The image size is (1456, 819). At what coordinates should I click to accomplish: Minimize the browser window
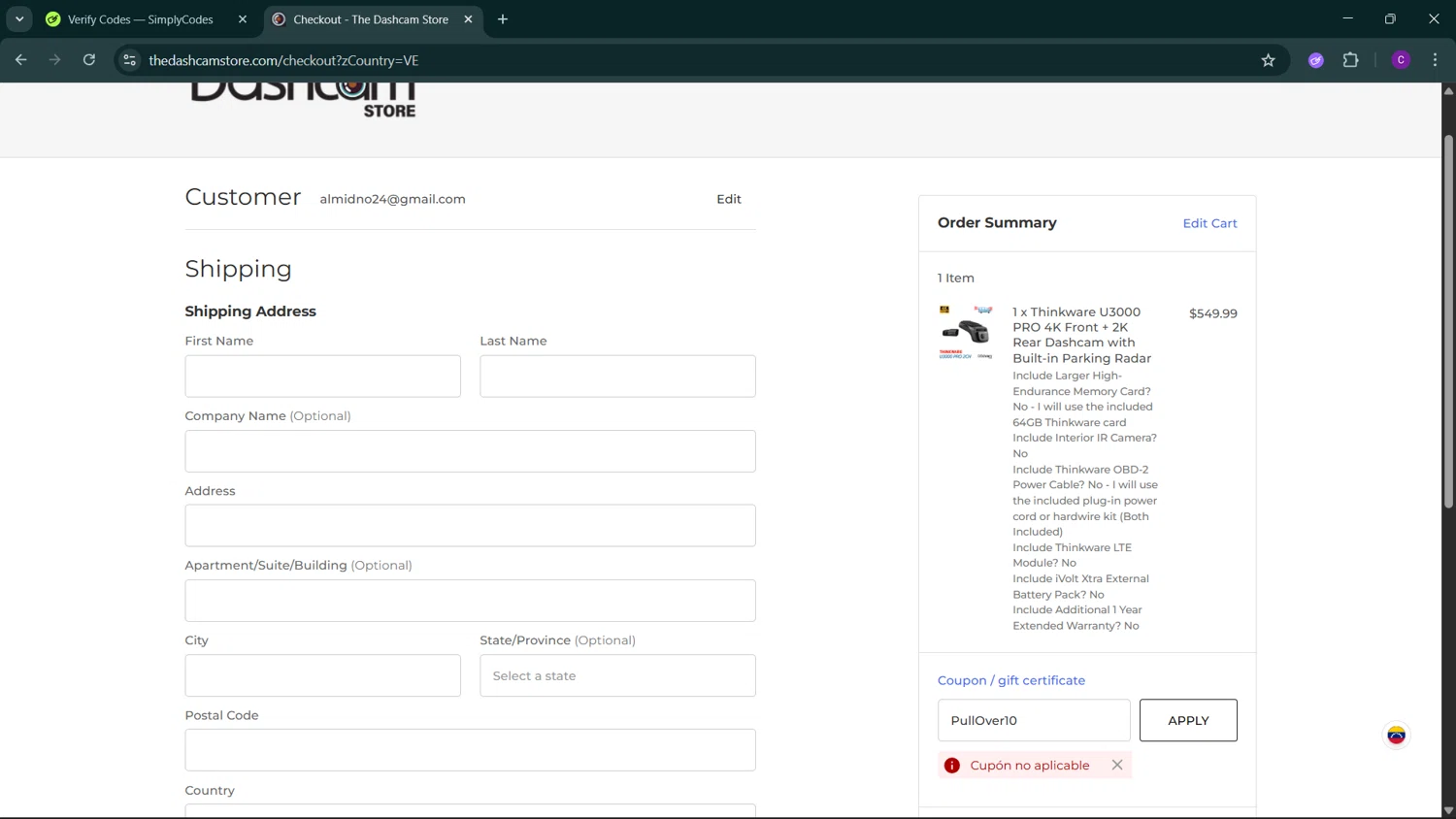click(x=1347, y=19)
